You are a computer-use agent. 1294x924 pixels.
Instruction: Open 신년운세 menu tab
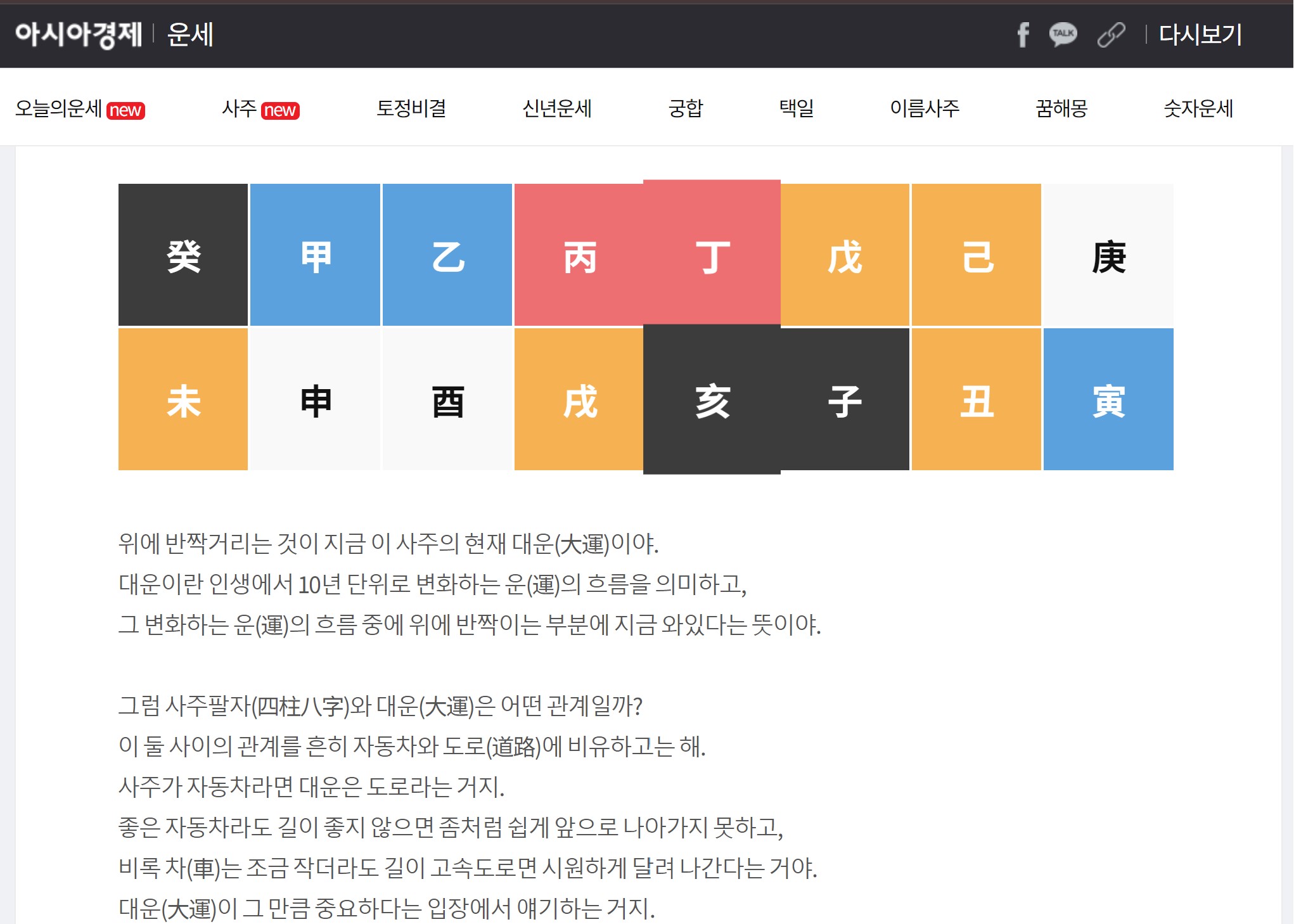coord(556,108)
